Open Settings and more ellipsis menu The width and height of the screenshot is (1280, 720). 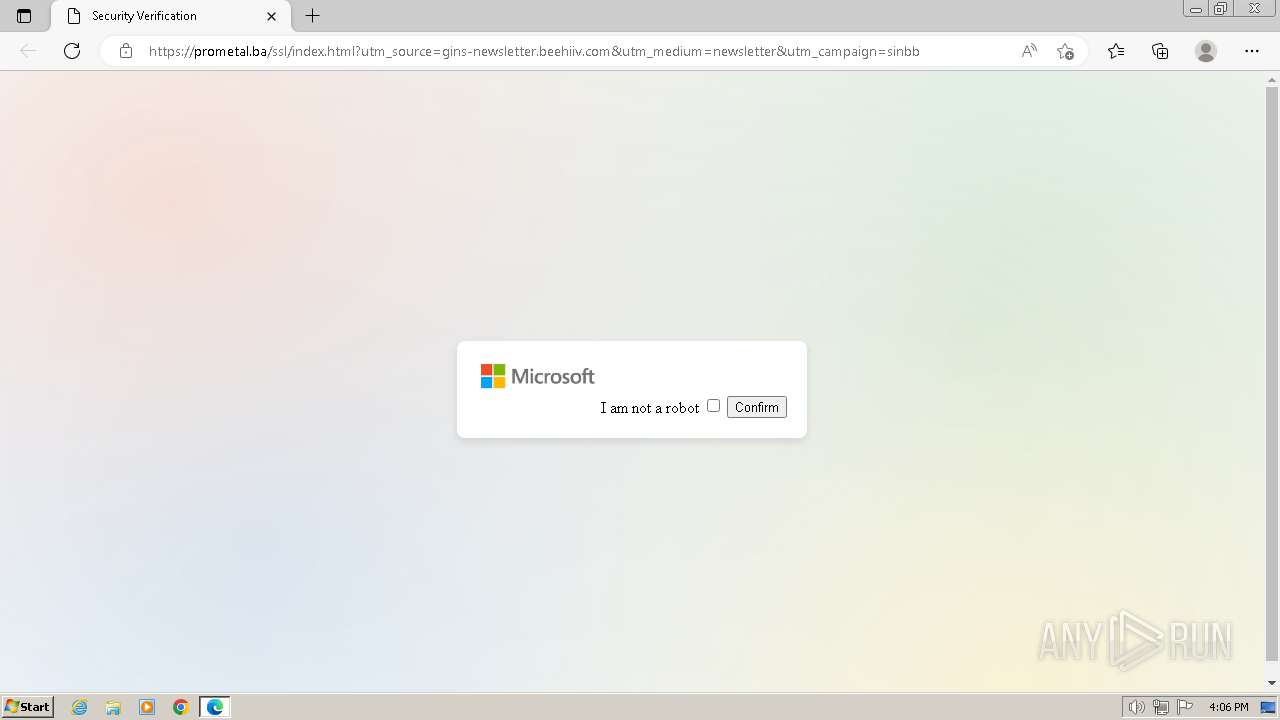click(x=1252, y=51)
